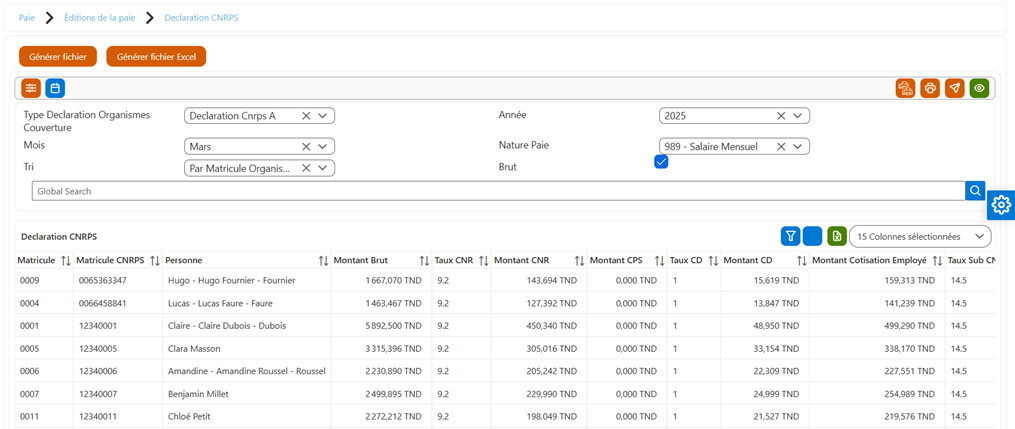Click Matricule CNRPS value 0066458841
The width and height of the screenshot is (1015, 429).
103,303
